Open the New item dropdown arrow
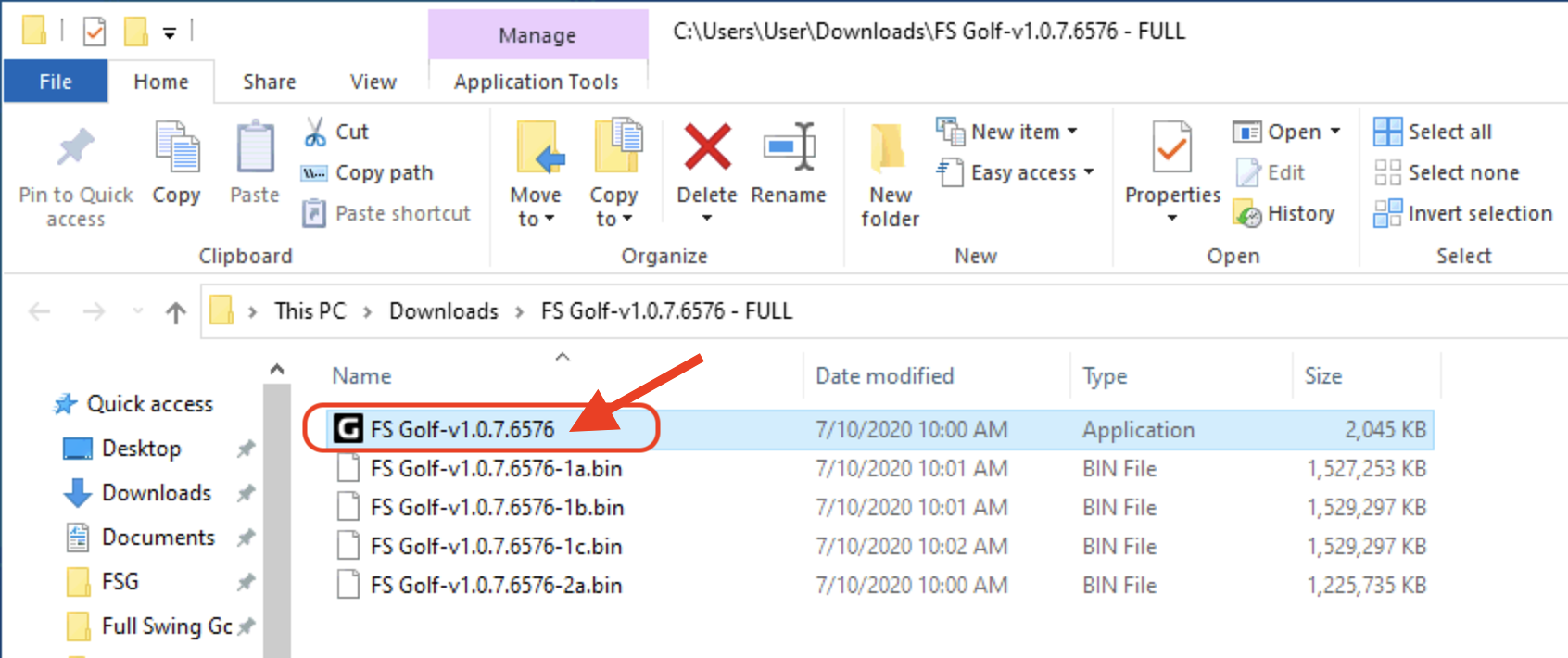This screenshot has height=658, width=1568. (1072, 132)
